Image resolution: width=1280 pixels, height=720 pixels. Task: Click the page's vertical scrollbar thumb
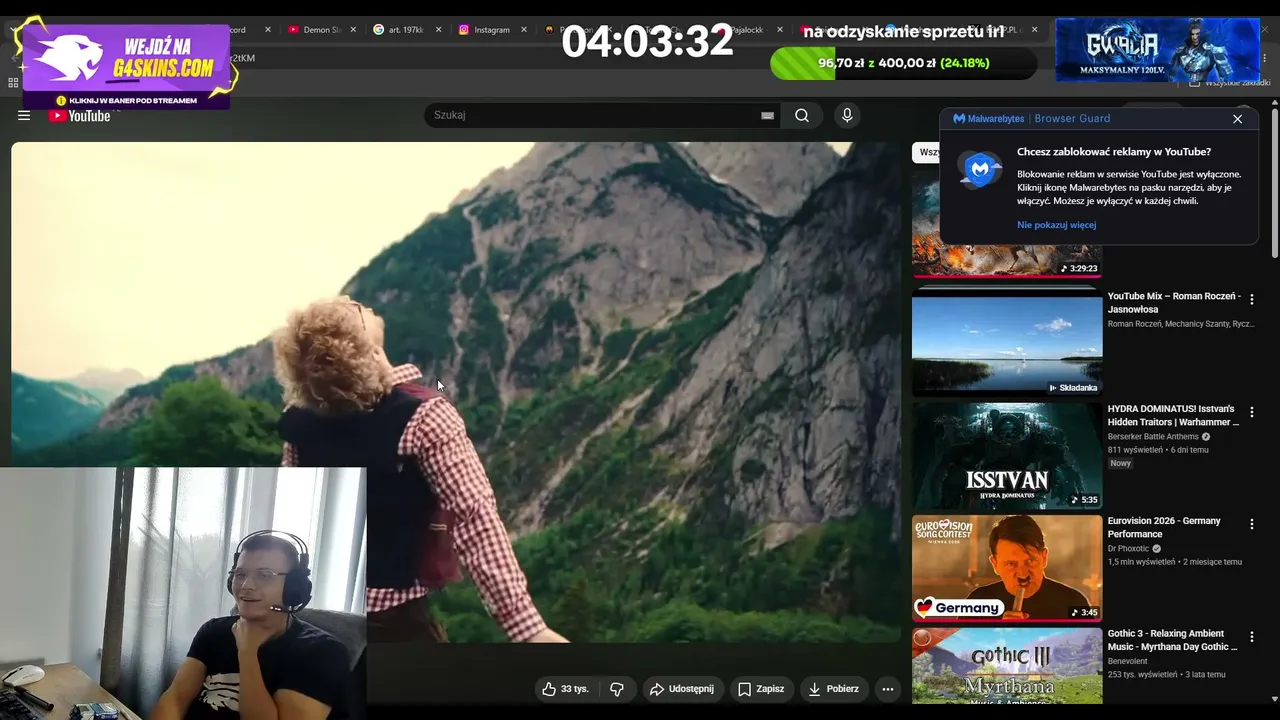(1274, 182)
